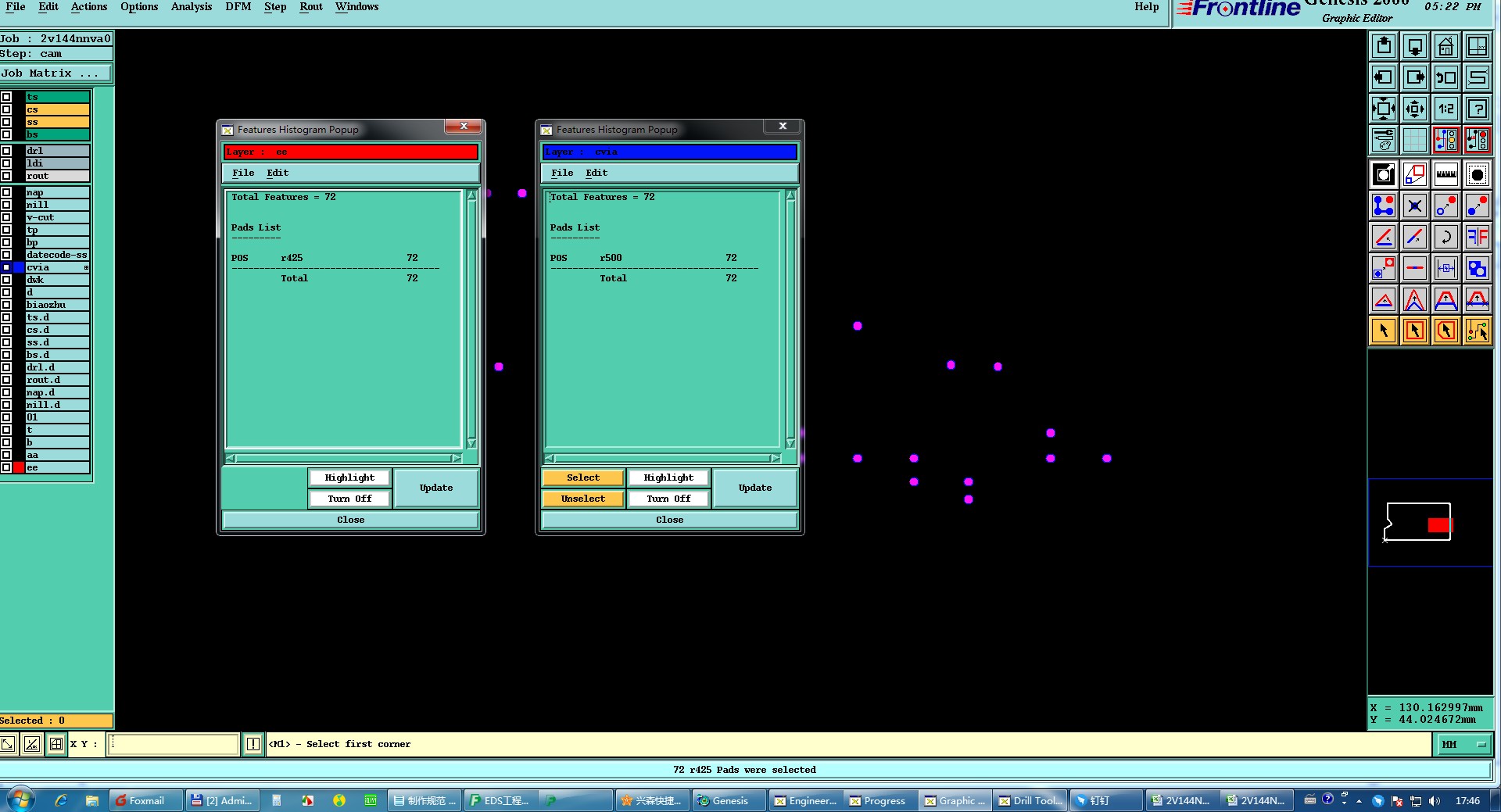
Task: Click left scroll arrow in ee histogram popup
Action: [x=231, y=459]
